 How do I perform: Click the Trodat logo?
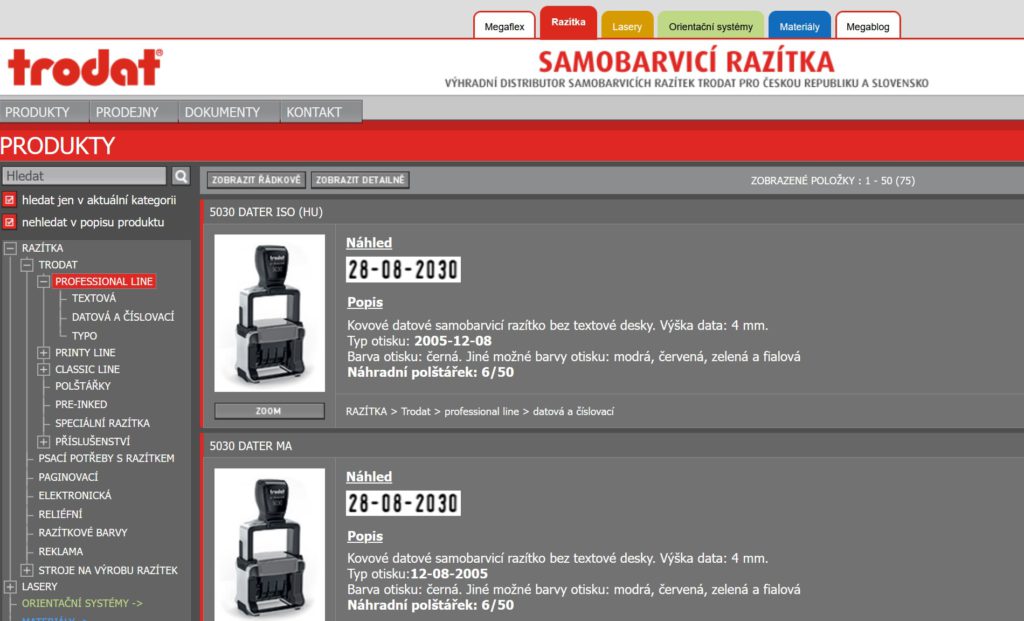pos(85,68)
